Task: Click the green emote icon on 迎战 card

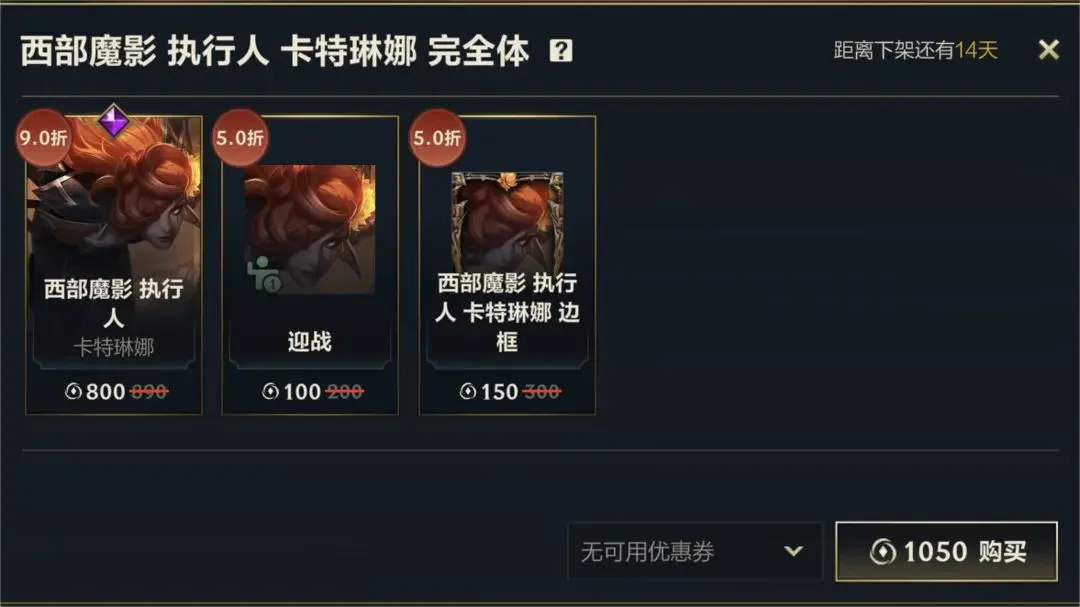Action: (265, 274)
